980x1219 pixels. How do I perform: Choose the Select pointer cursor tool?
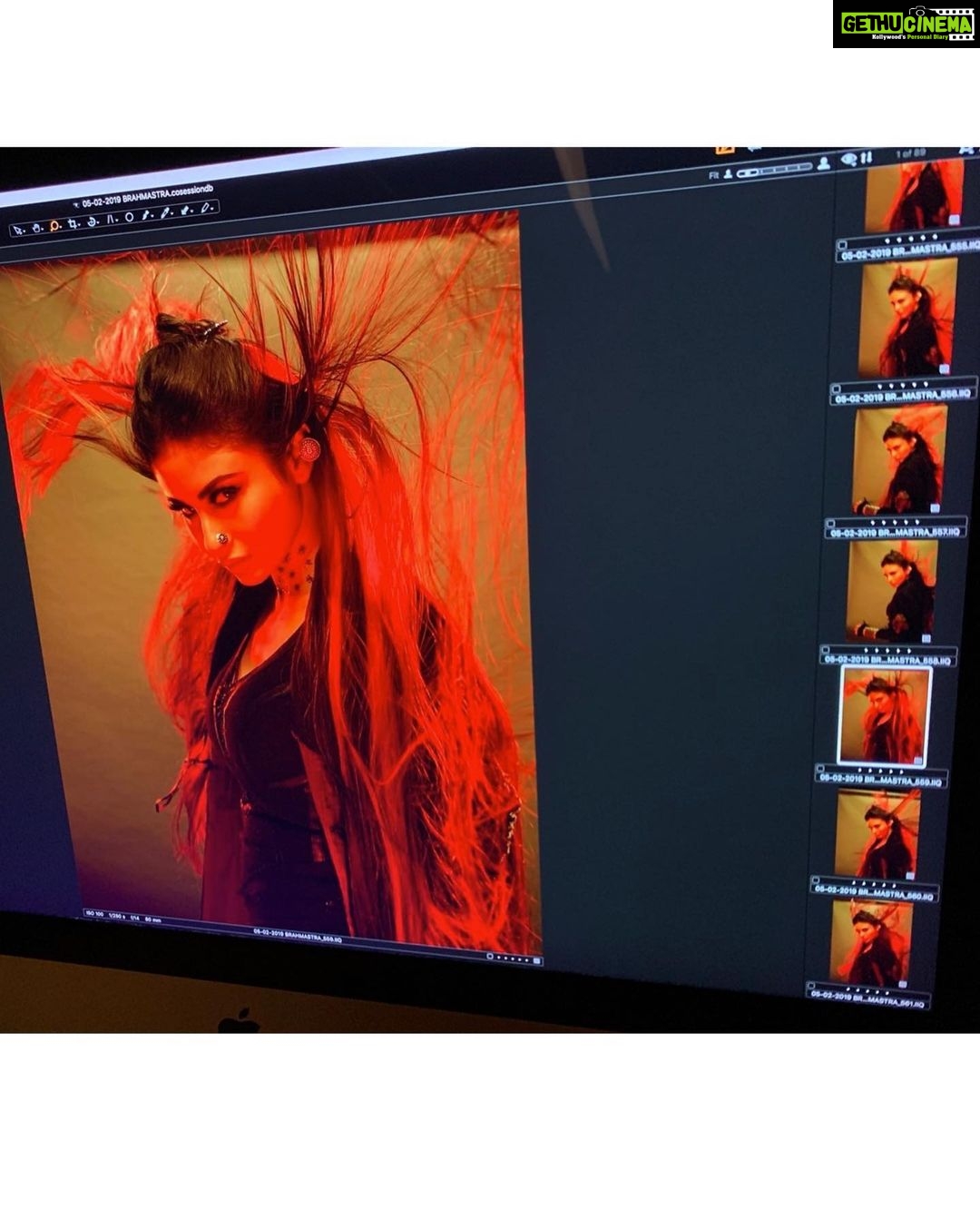pos(20,231)
